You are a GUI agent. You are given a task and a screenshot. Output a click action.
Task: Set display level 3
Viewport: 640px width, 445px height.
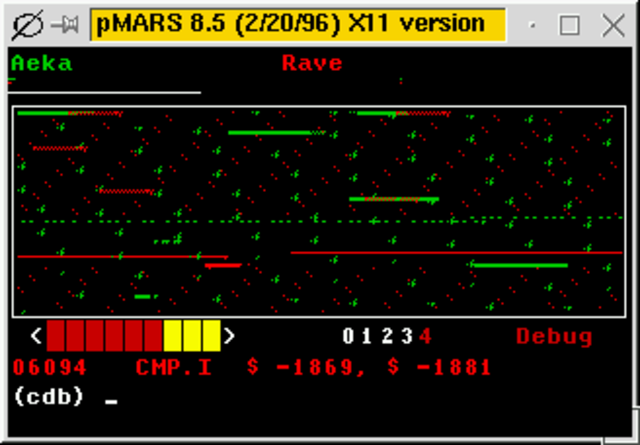(407, 336)
